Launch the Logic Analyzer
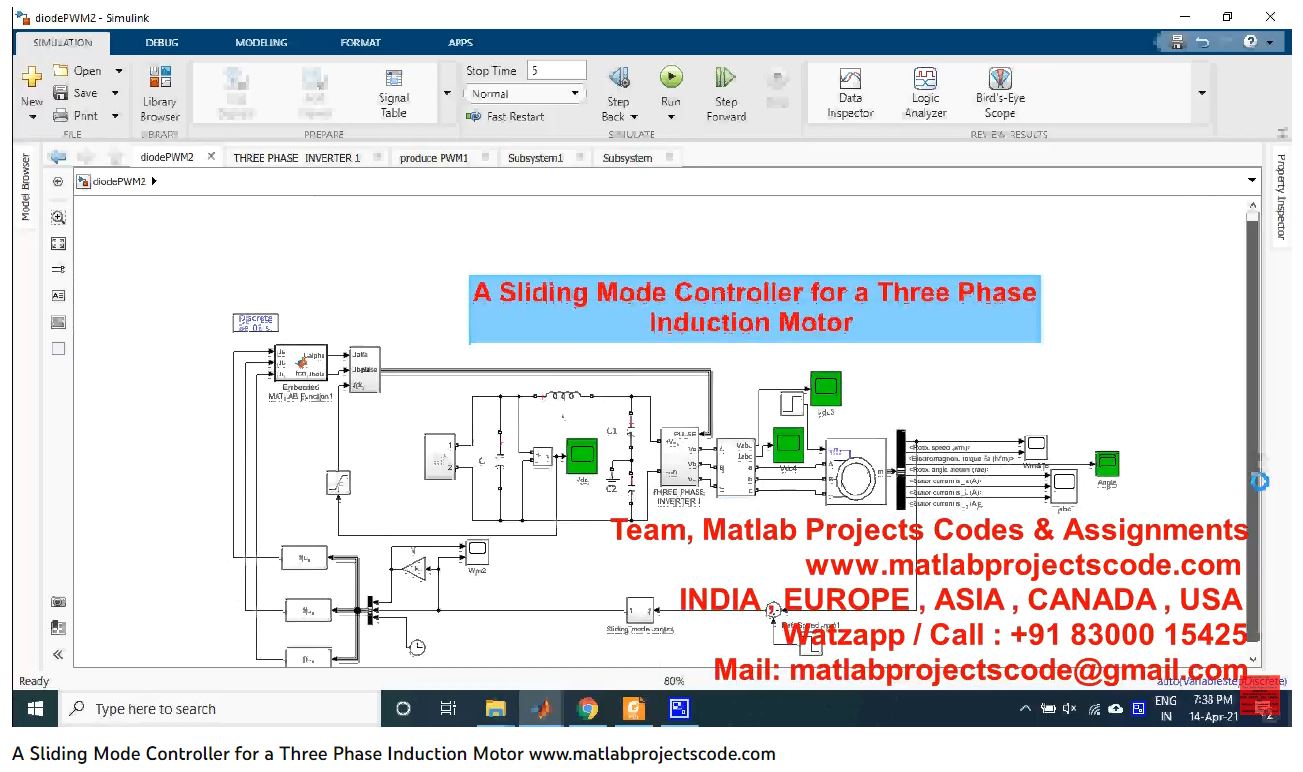The height and width of the screenshot is (772, 1303). (925, 93)
